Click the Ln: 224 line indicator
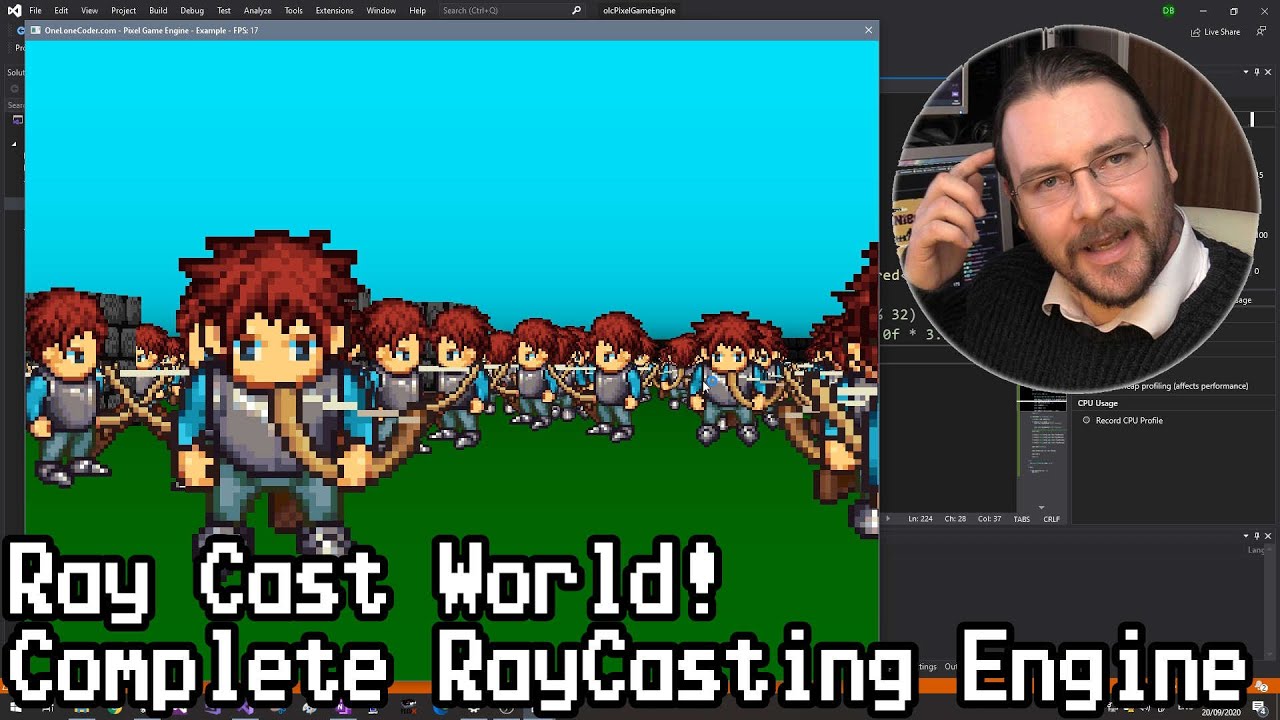 pos(920,519)
